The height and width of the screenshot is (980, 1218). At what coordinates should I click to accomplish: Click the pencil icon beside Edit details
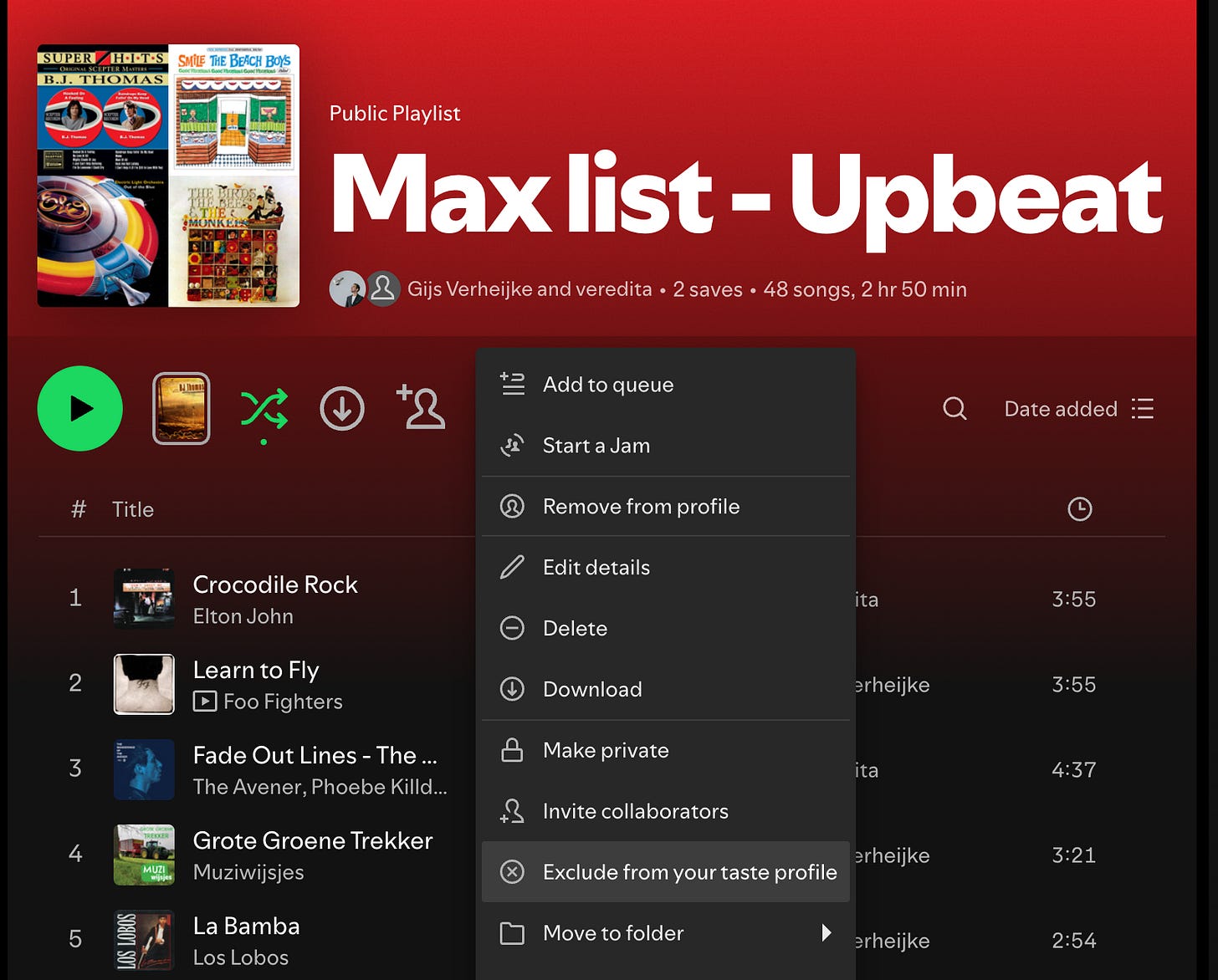point(512,567)
